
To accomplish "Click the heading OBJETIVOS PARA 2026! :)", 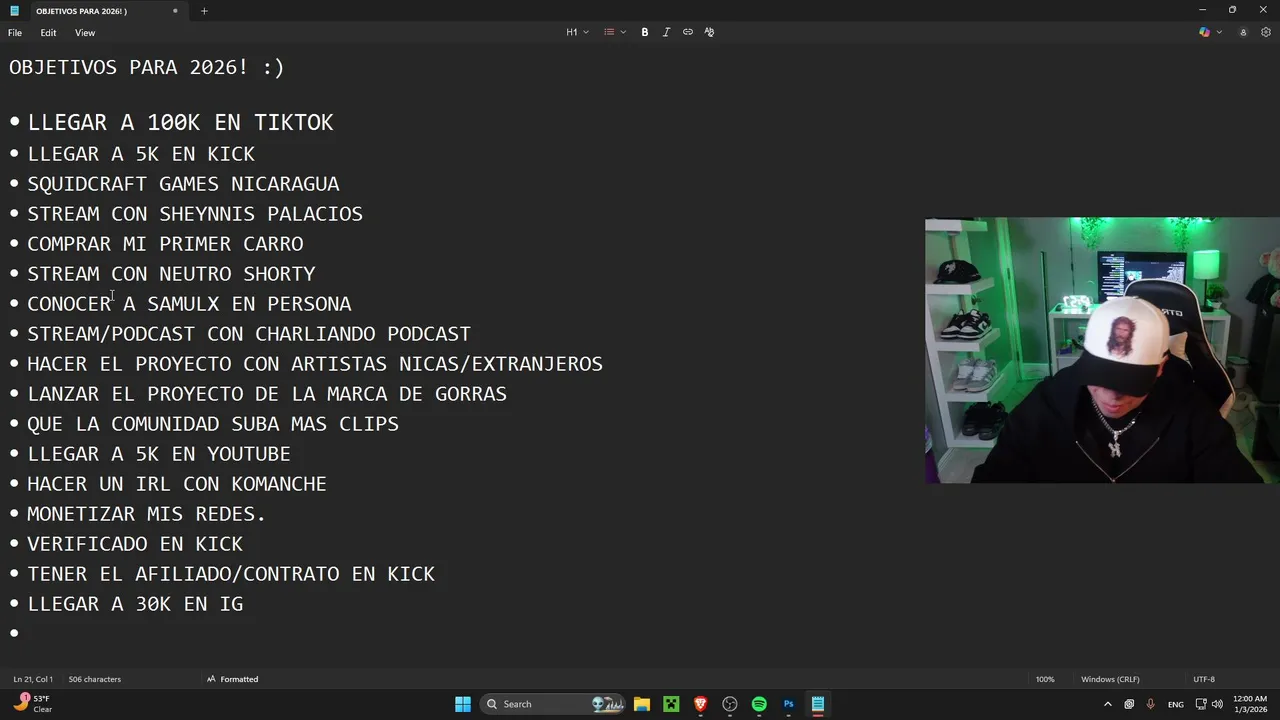I will click(147, 67).
